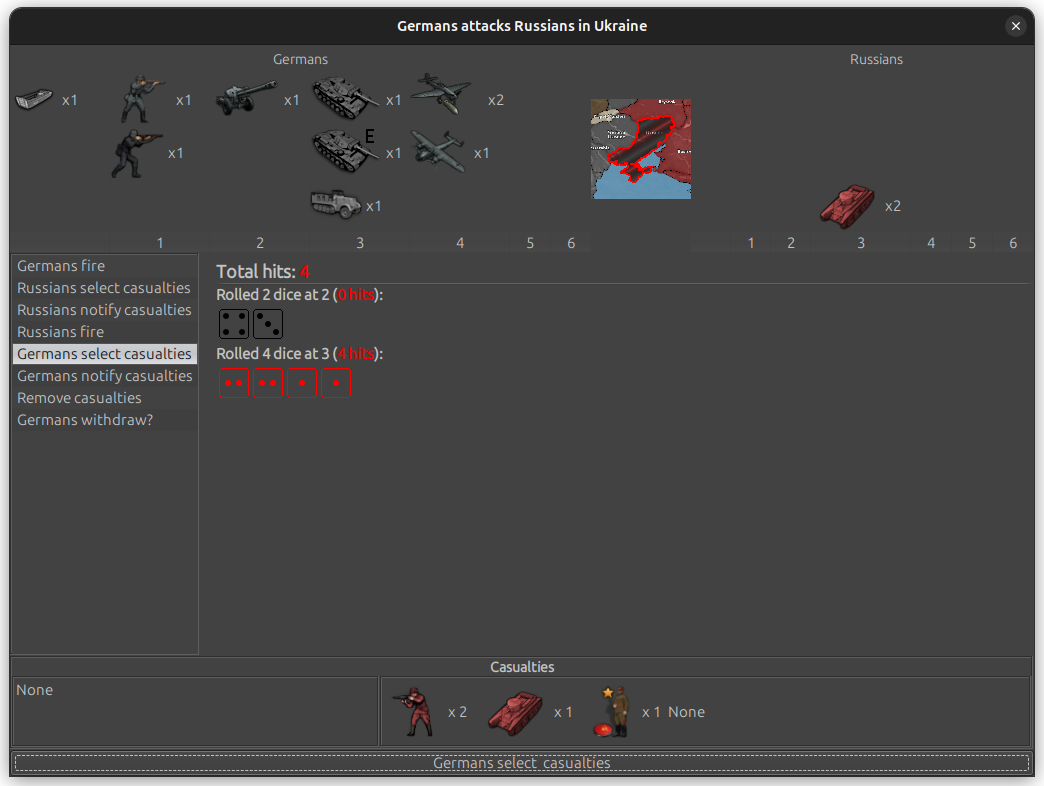Select the German artillery unit icon

(245, 97)
